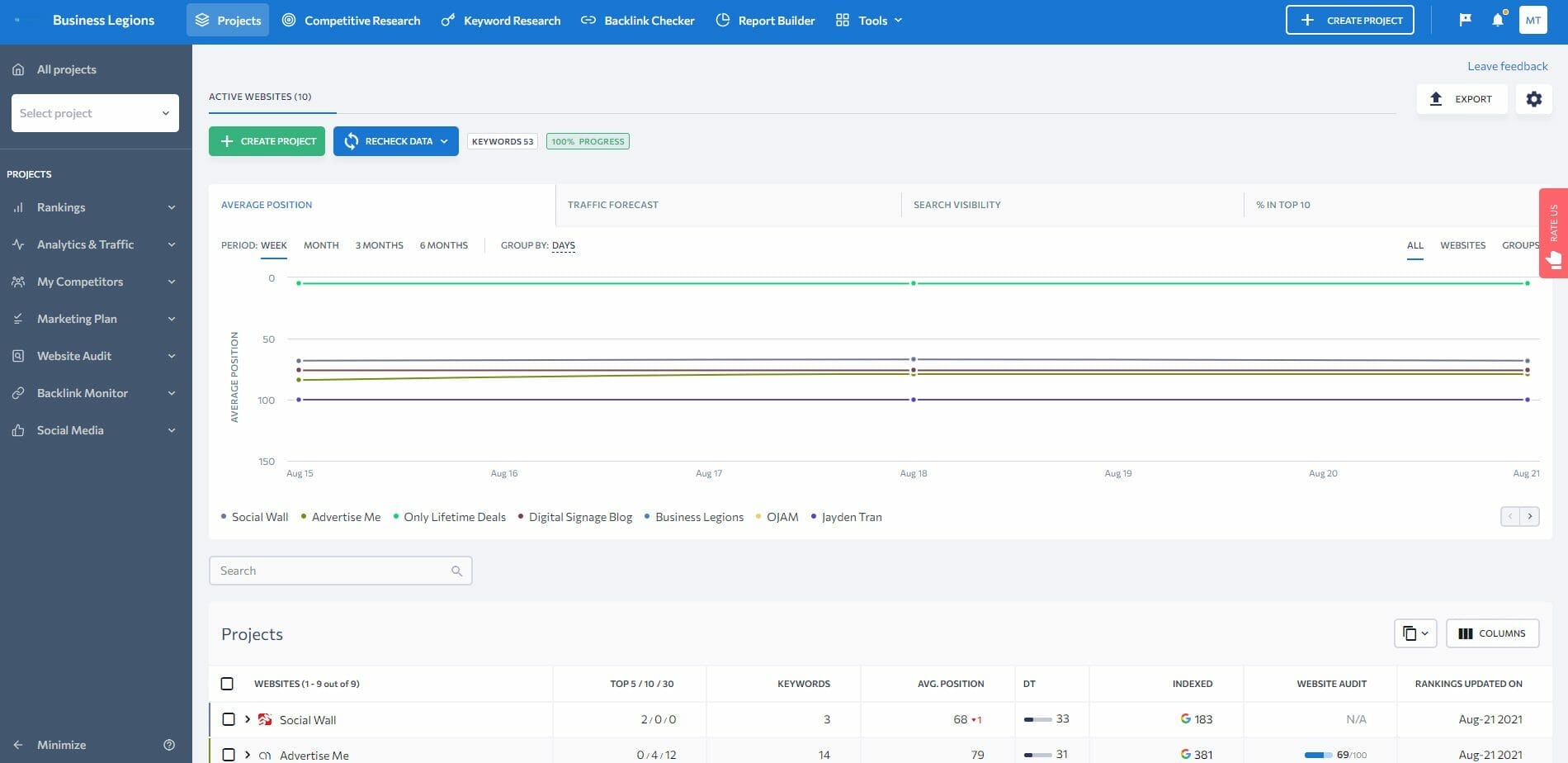Select the Report Builder icon
Viewport: 1568px width, 763px height.
(x=723, y=20)
